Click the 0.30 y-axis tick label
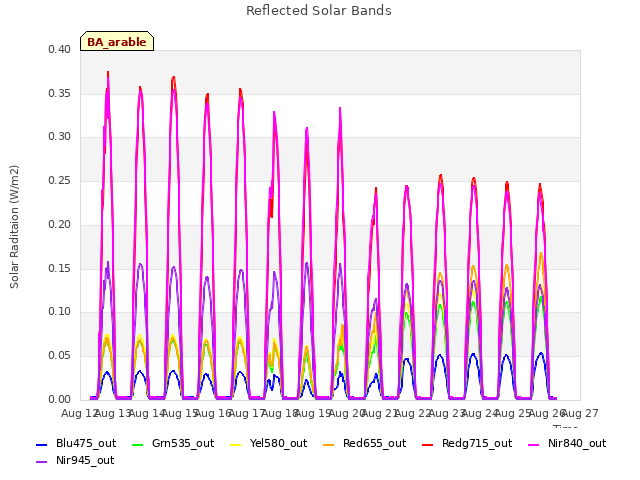Screen dimensions: 640x480 pyautogui.click(x=60, y=137)
